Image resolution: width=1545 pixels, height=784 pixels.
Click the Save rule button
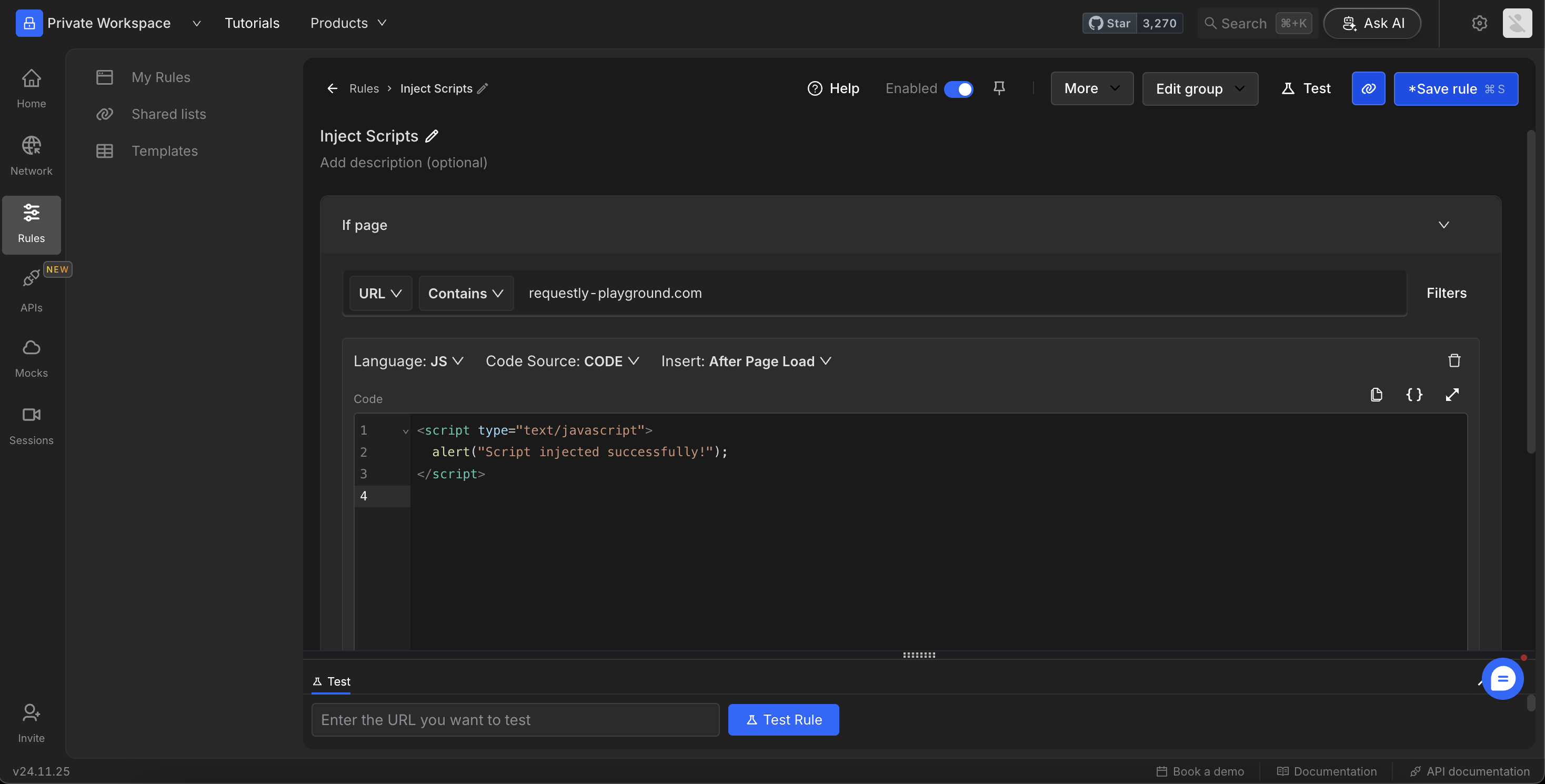tap(1455, 89)
